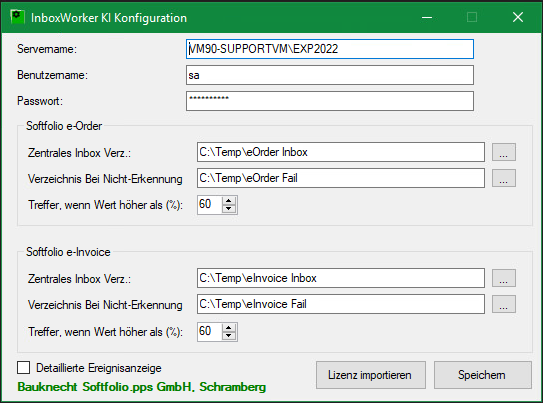543x403 pixels.
Task: Browse for e-Order central inbox folder
Action: pos(504,152)
